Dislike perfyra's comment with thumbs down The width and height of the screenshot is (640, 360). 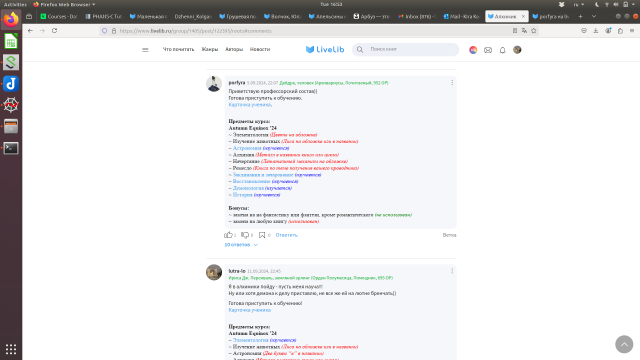click(x=245, y=235)
